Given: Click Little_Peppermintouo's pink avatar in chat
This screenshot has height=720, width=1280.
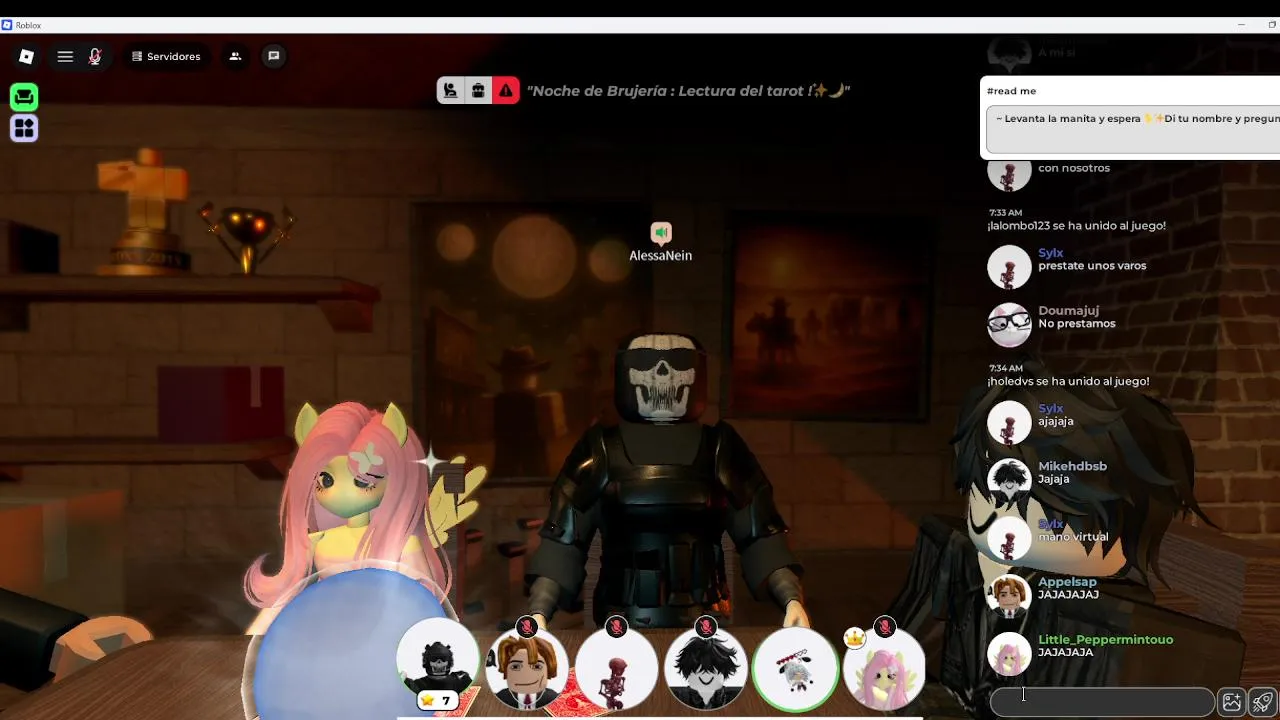Looking at the screenshot, I should tap(1009, 654).
